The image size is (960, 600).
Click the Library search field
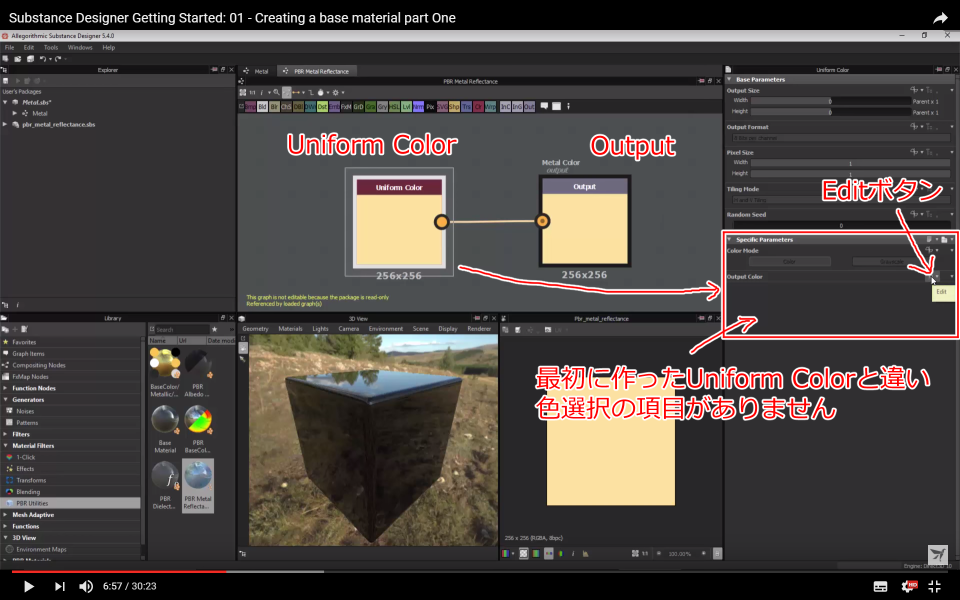[182, 329]
